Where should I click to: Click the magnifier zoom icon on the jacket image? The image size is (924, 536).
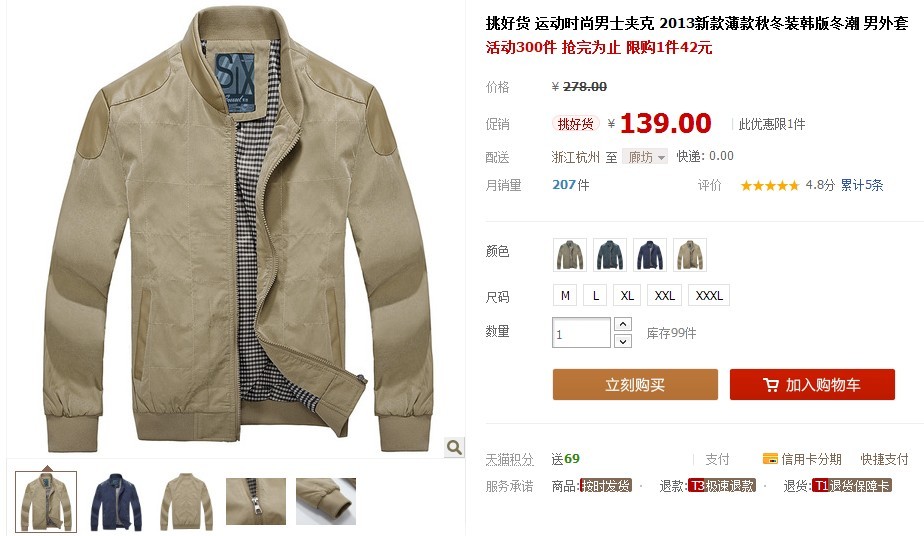click(454, 447)
